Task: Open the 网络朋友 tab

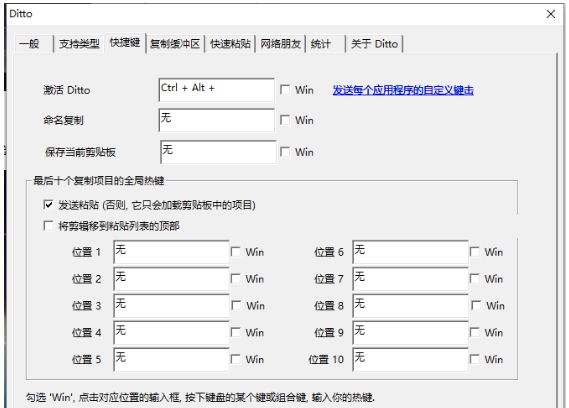Action: tap(281, 44)
